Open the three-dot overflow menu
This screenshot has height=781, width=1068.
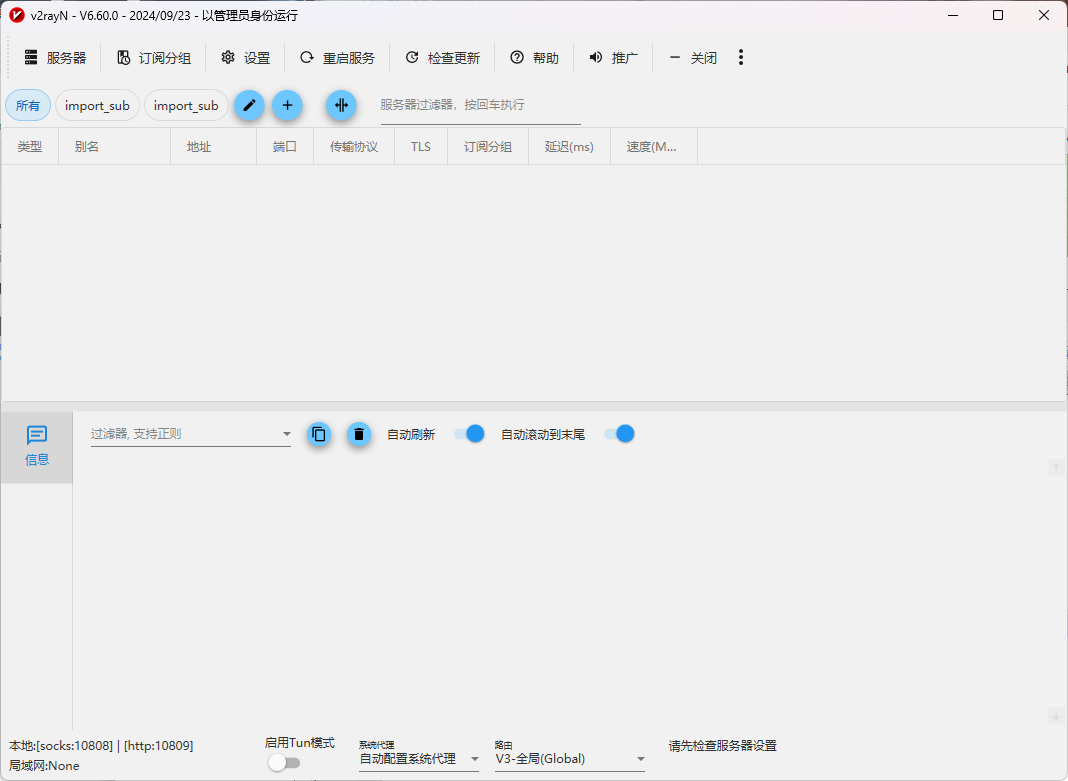tap(741, 57)
